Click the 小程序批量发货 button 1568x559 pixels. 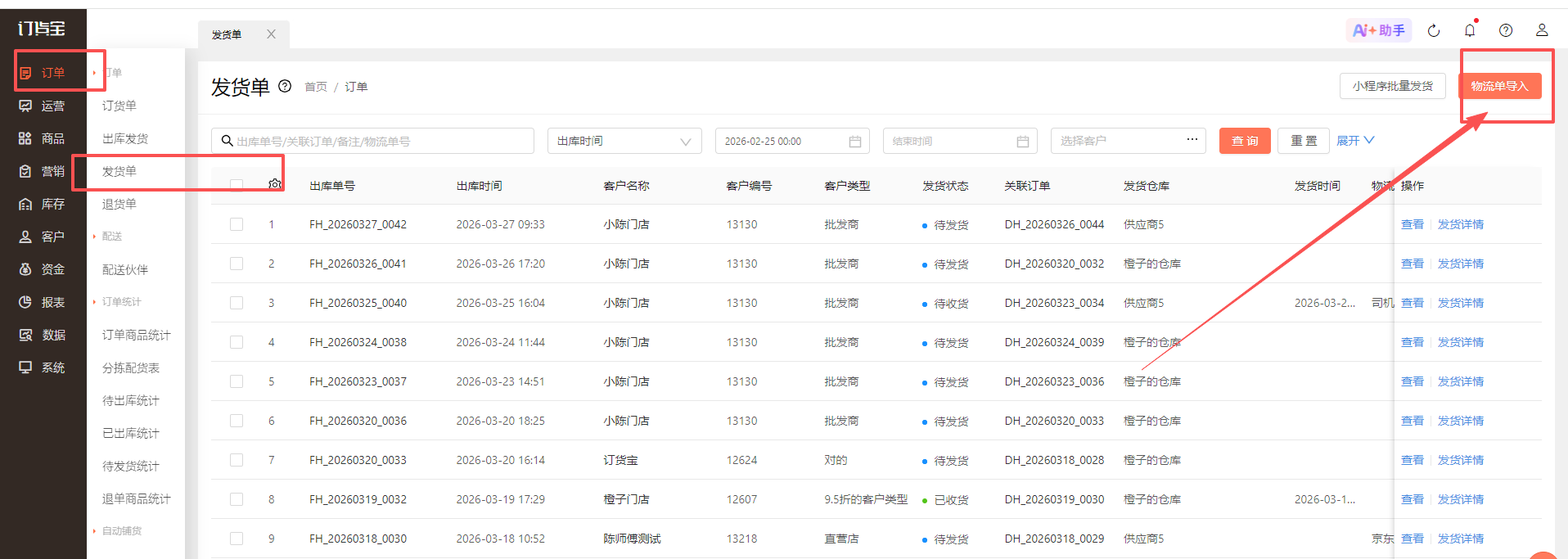click(1393, 86)
